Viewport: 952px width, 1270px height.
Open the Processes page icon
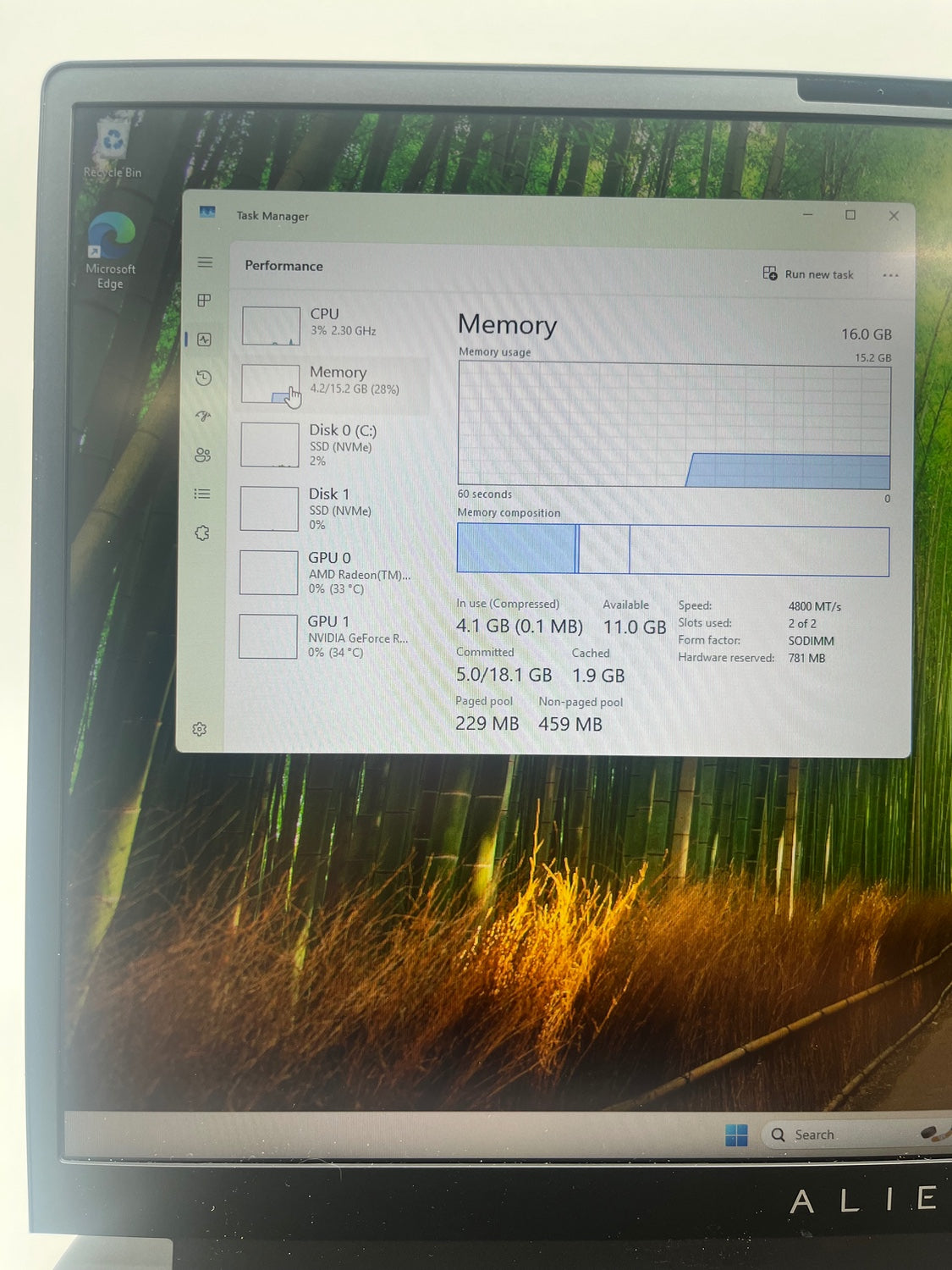[x=204, y=301]
